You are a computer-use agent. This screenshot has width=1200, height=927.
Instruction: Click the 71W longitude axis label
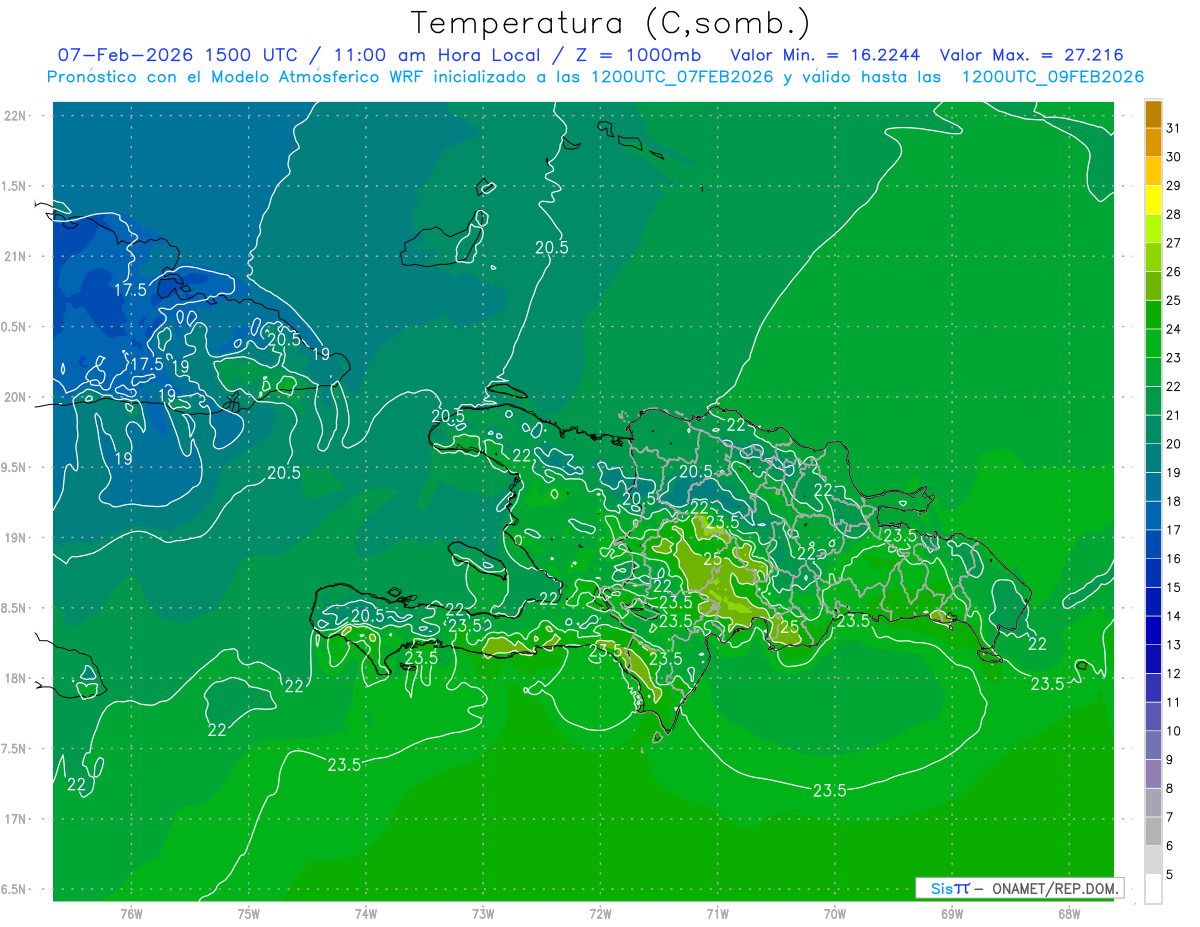(x=717, y=914)
